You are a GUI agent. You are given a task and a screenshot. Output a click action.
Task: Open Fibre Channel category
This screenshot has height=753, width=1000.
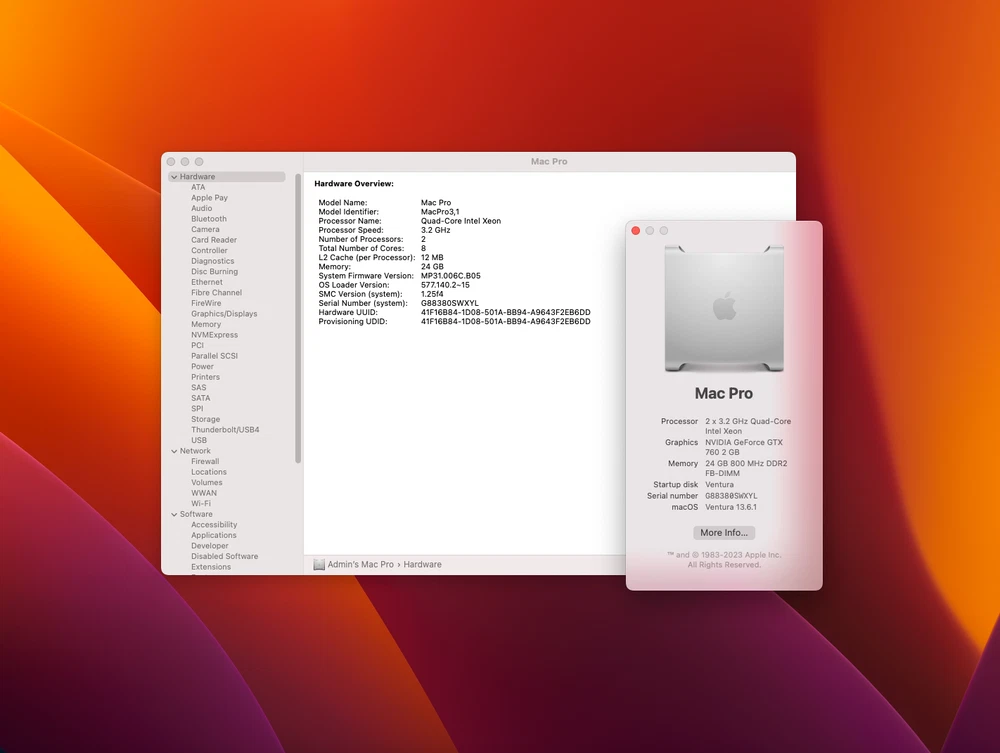(216, 292)
